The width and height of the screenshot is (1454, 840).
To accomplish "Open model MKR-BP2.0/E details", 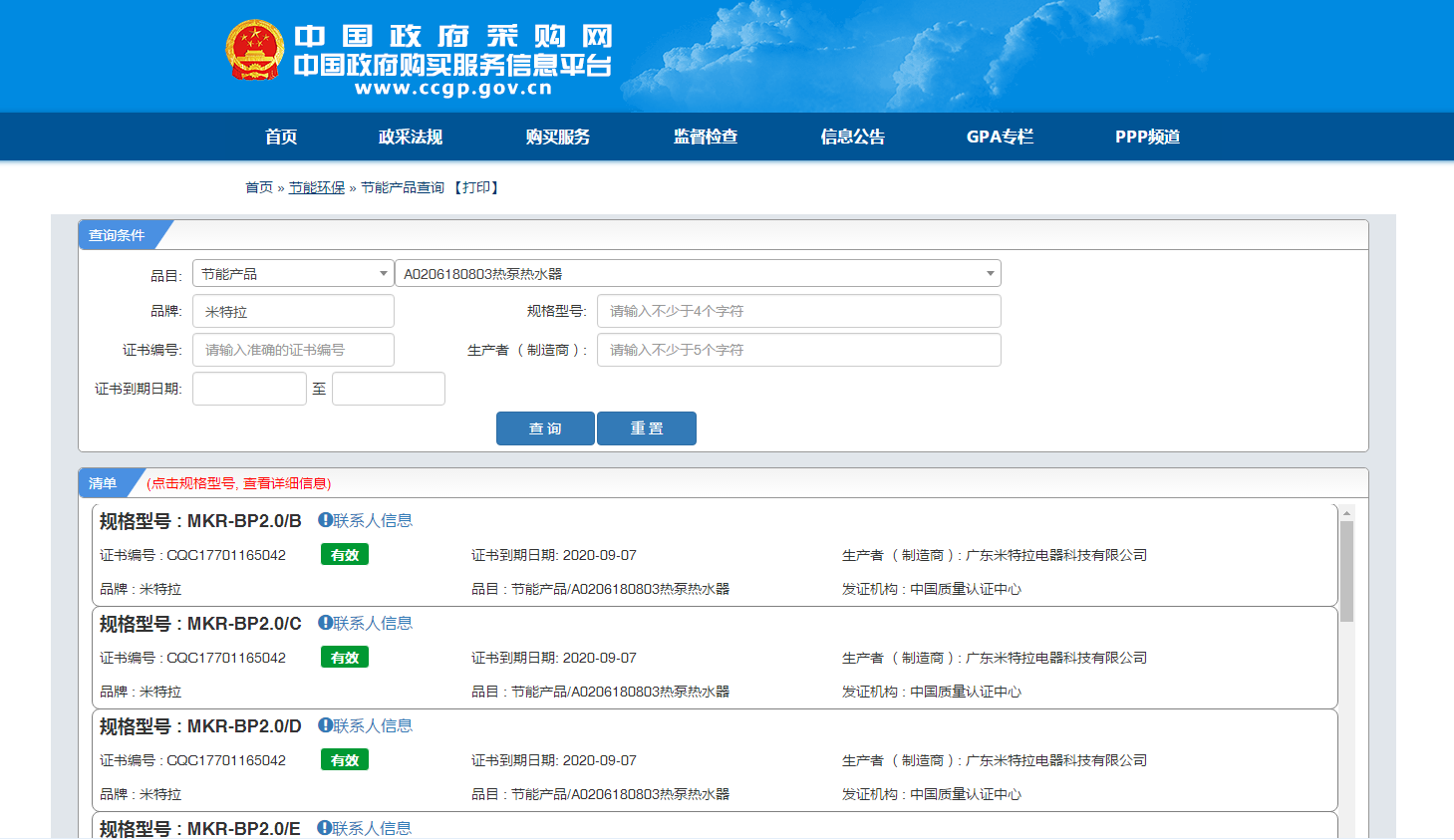I will 199,828.
